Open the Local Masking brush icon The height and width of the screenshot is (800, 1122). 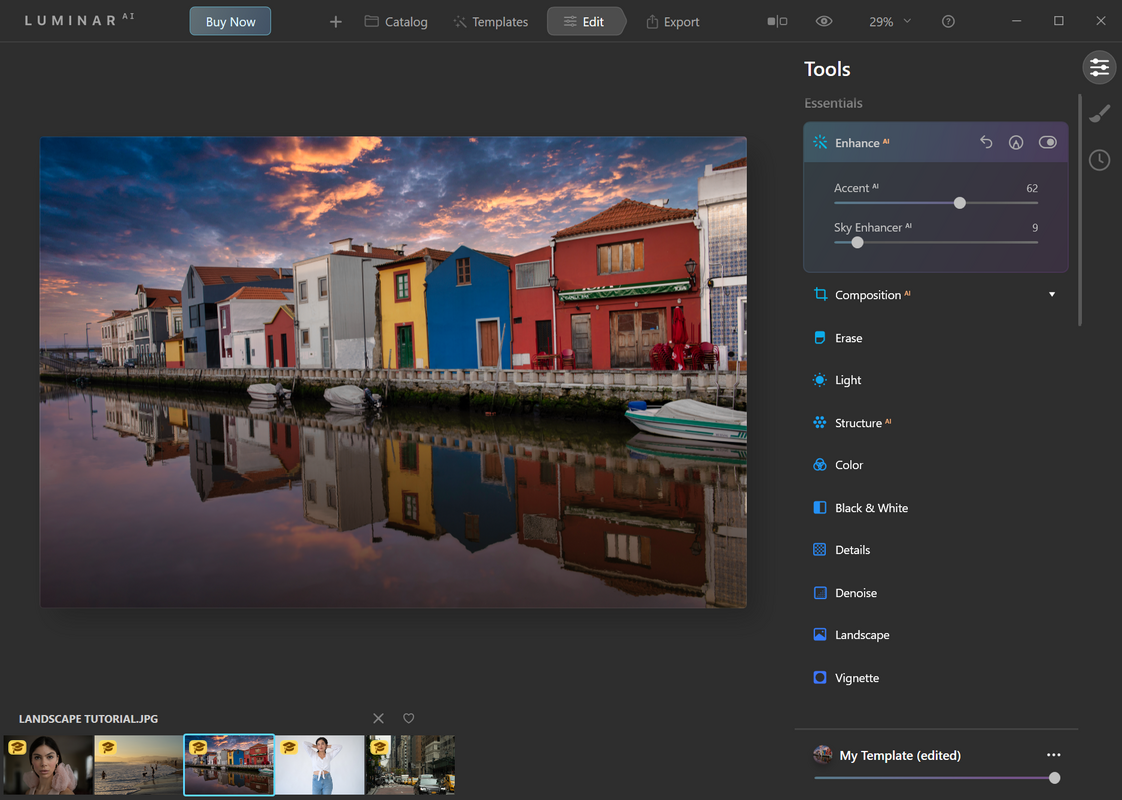[1099, 114]
